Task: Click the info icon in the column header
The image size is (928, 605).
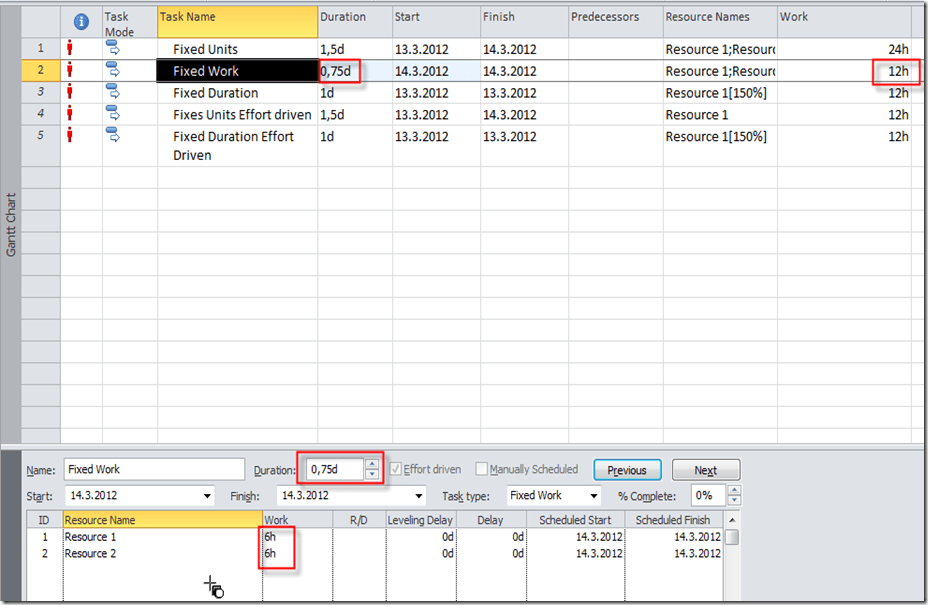Action: (81, 22)
